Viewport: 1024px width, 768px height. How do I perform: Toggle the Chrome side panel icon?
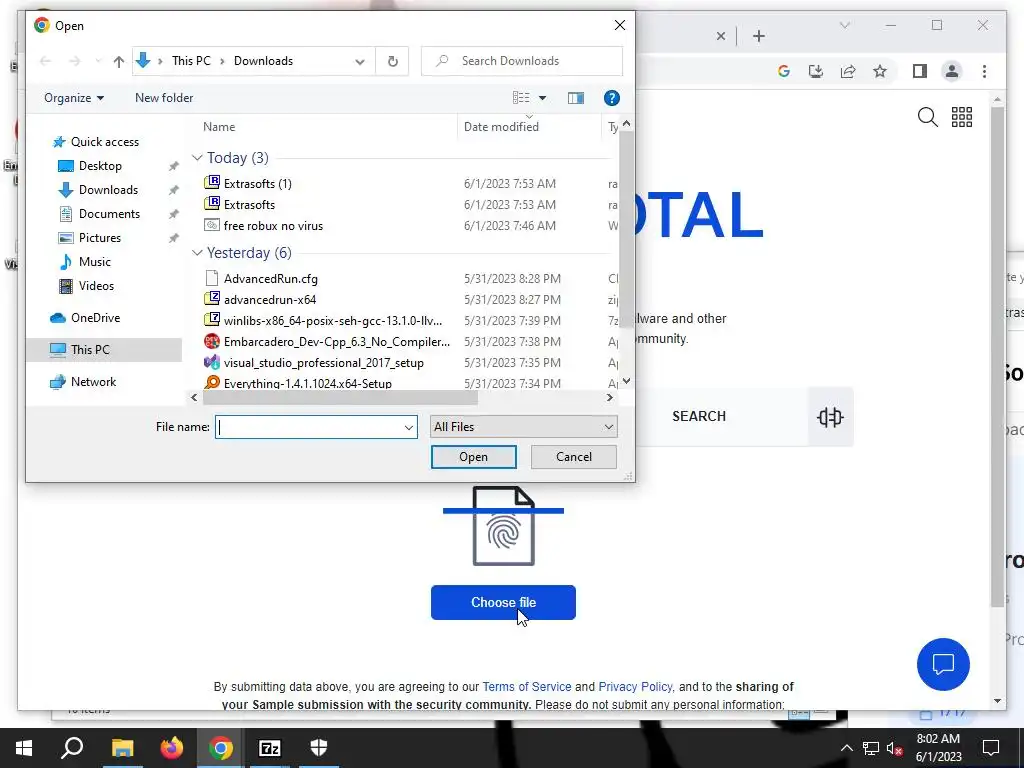tap(920, 71)
